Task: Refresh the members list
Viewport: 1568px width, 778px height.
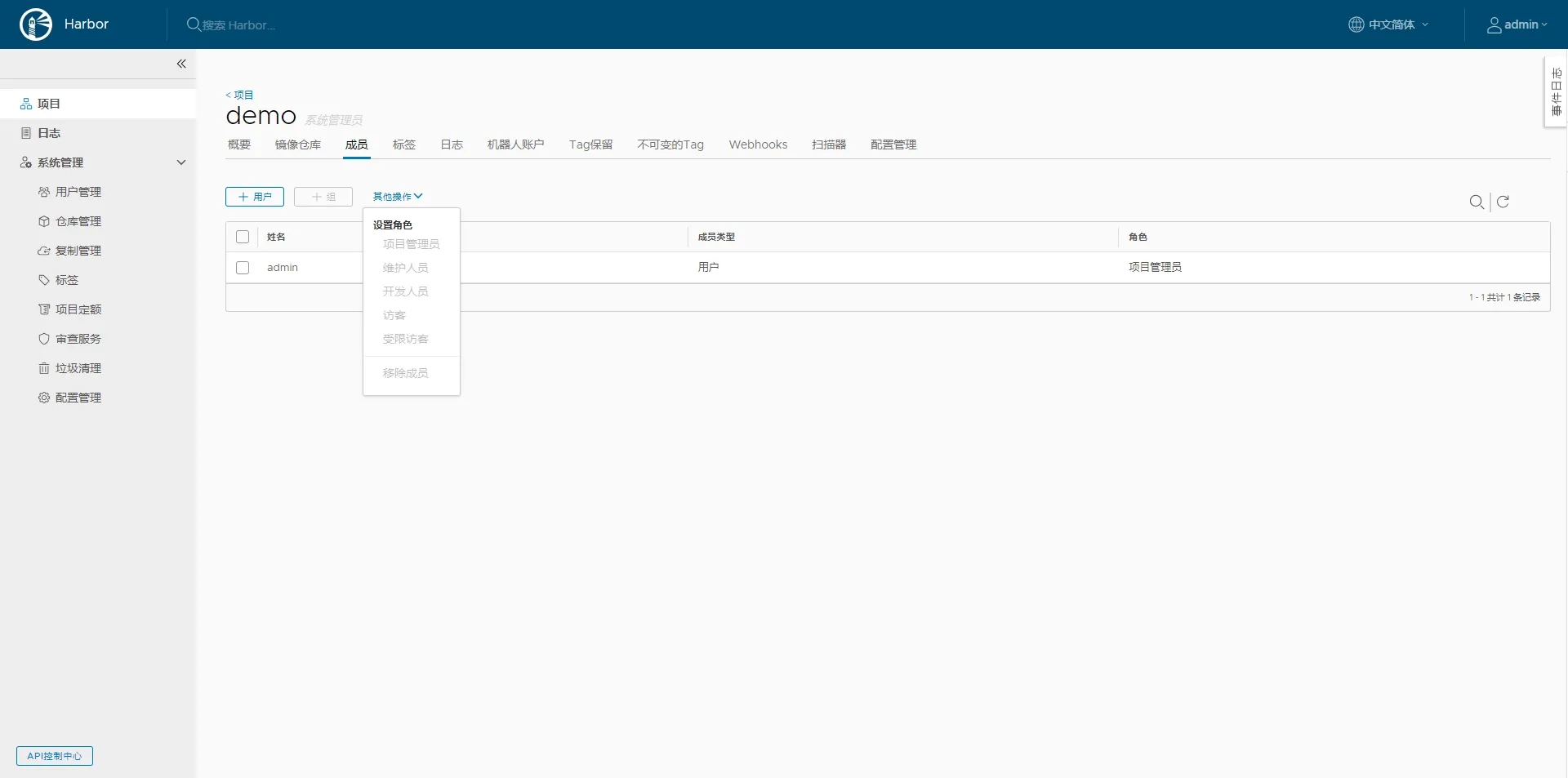Action: tap(1503, 202)
